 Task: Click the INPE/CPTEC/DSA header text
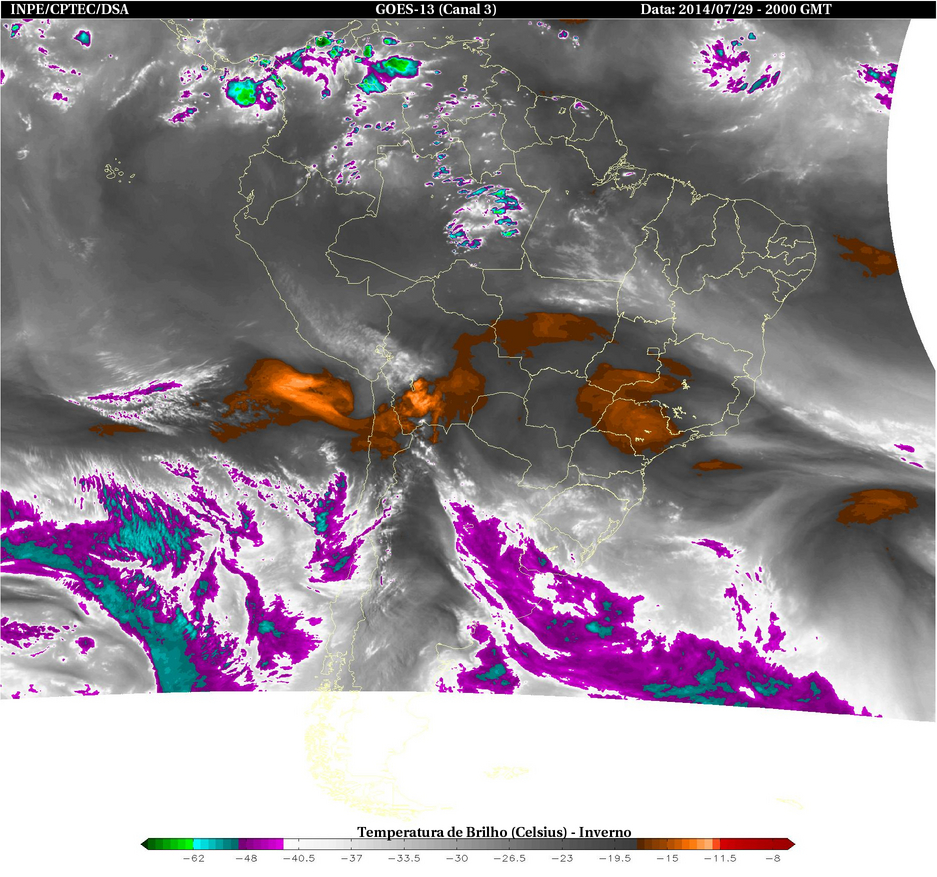[x=69, y=9]
